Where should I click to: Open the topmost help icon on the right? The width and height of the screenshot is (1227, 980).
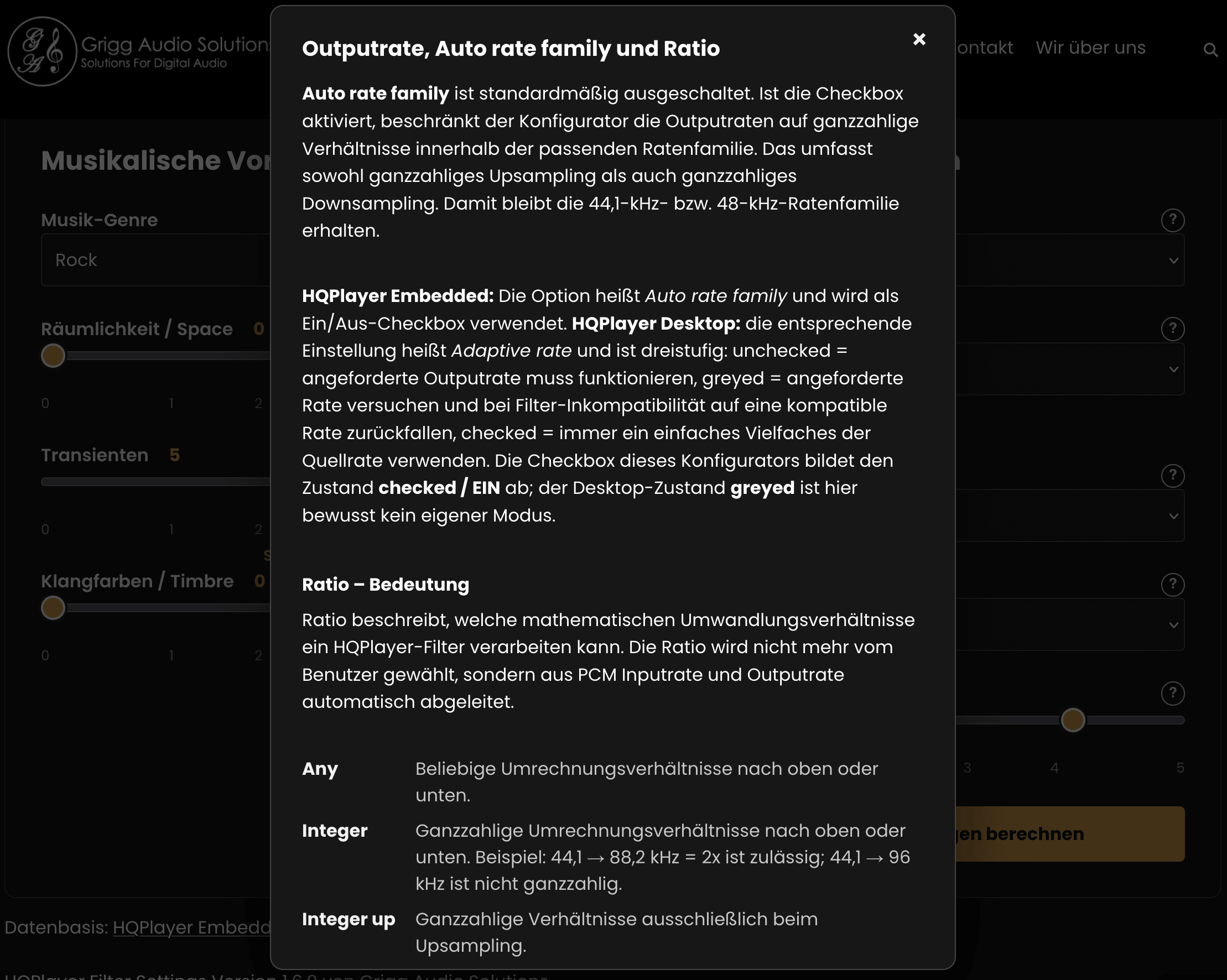(x=1172, y=220)
